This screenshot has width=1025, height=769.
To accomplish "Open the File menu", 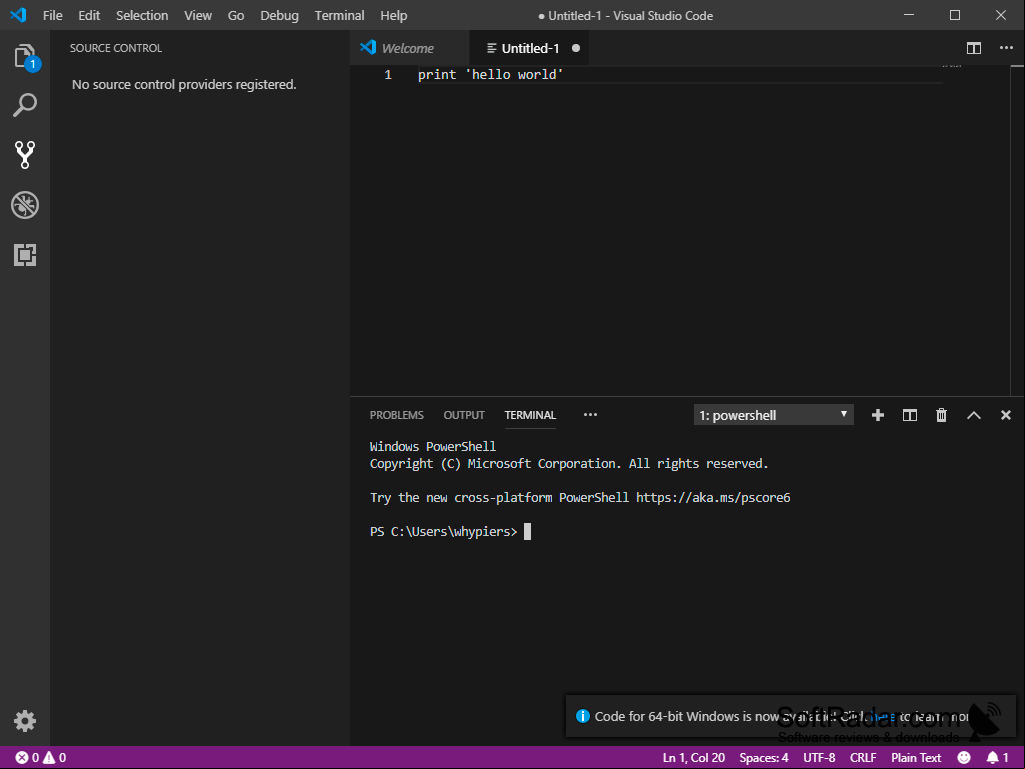I will pos(52,15).
